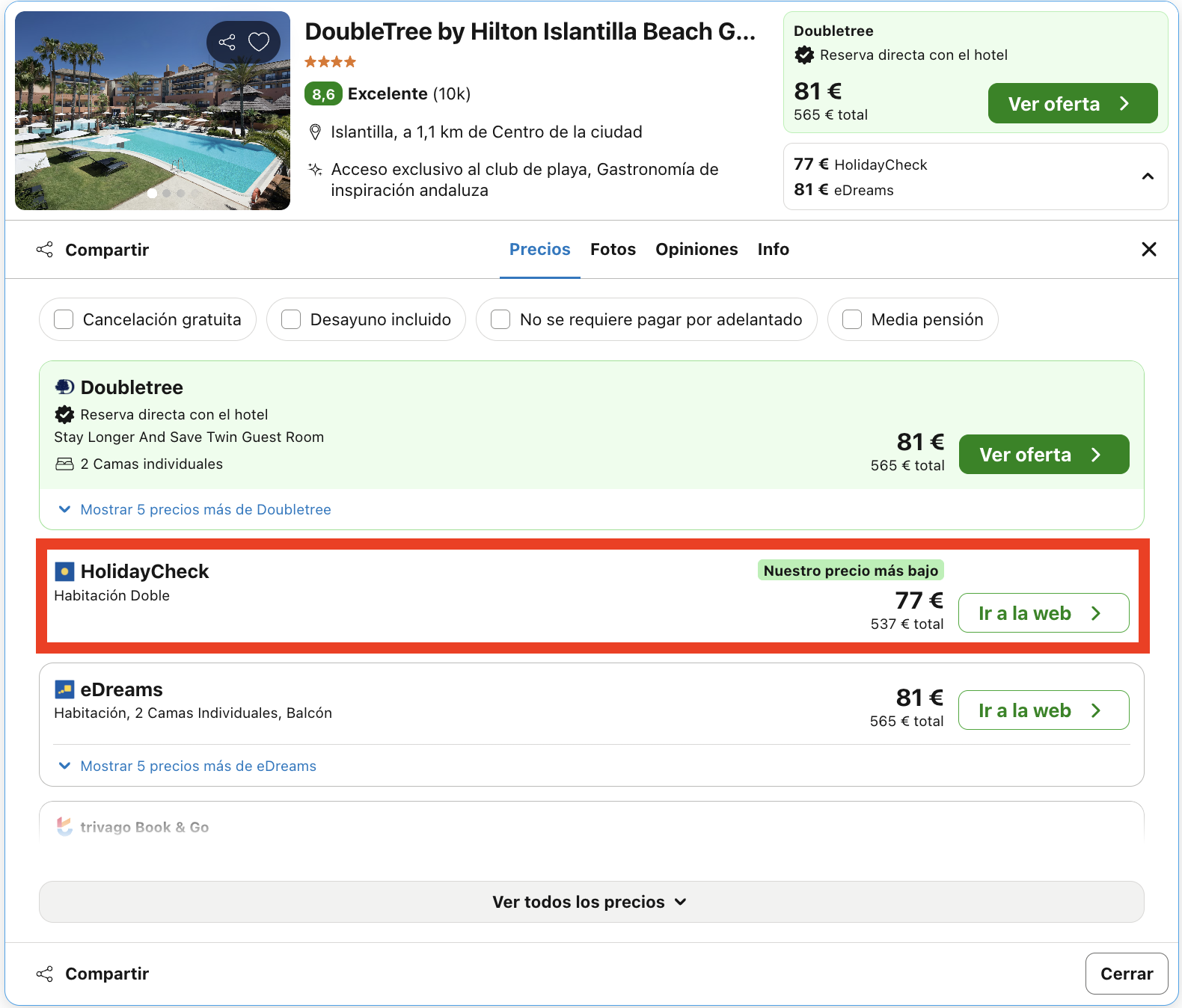Close the details panel with X
The width and height of the screenshot is (1182, 1008).
(1149, 249)
